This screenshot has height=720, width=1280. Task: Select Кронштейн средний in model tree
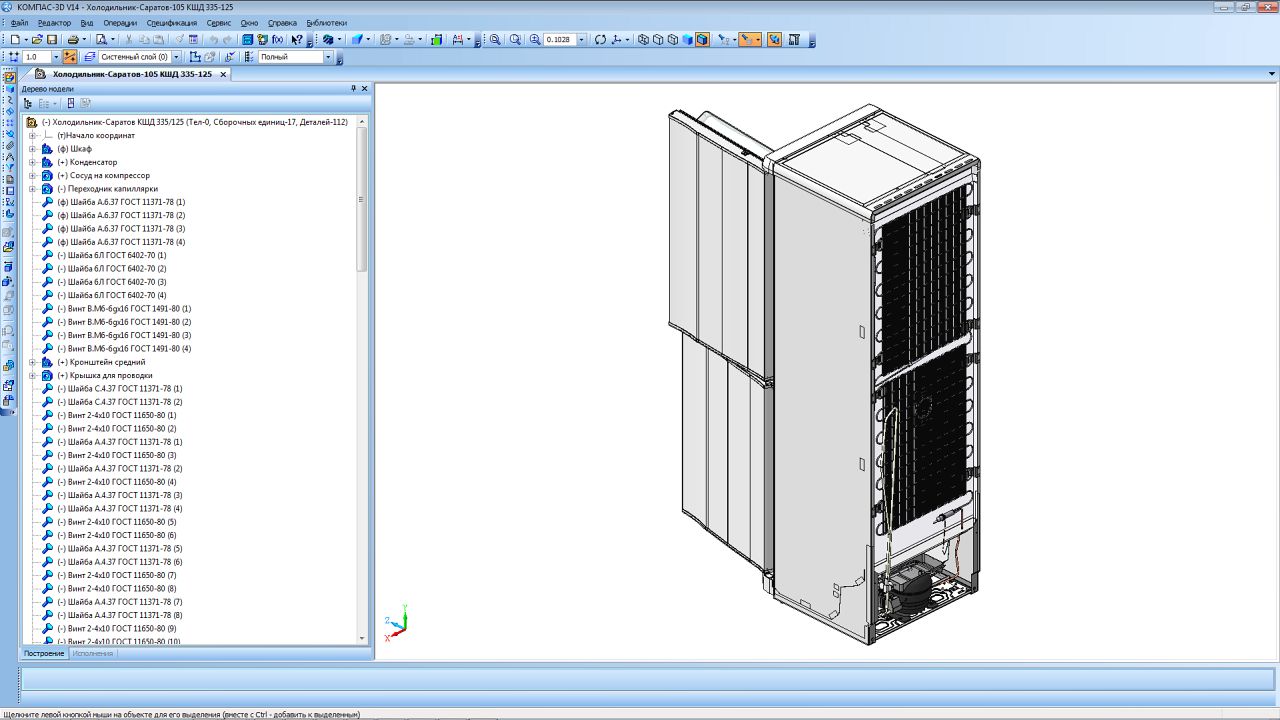coord(101,362)
